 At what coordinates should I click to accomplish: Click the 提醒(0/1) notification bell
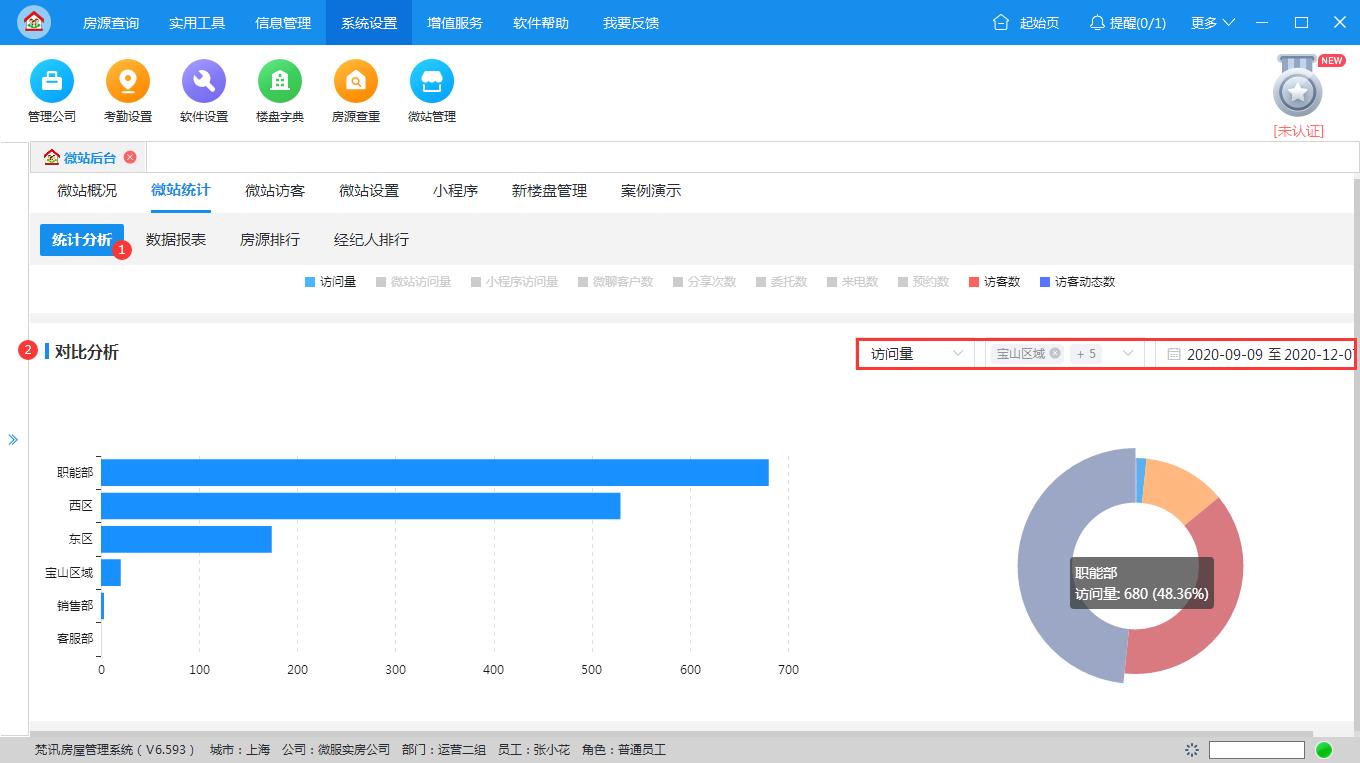(x=1127, y=22)
